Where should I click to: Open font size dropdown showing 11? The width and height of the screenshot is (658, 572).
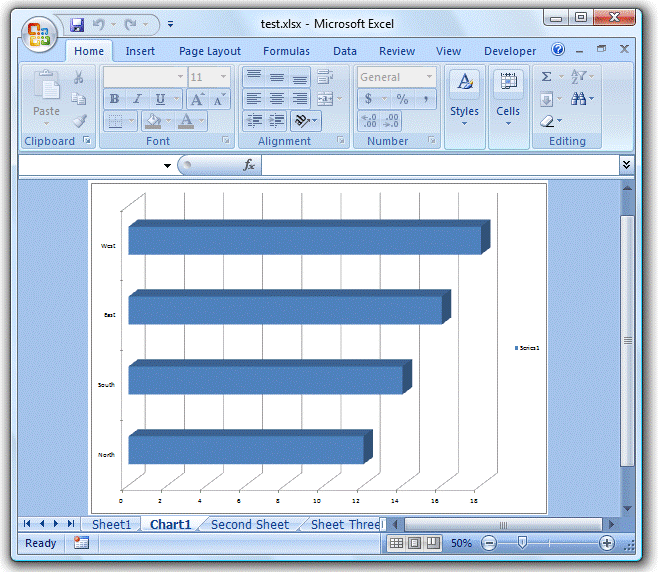223,76
